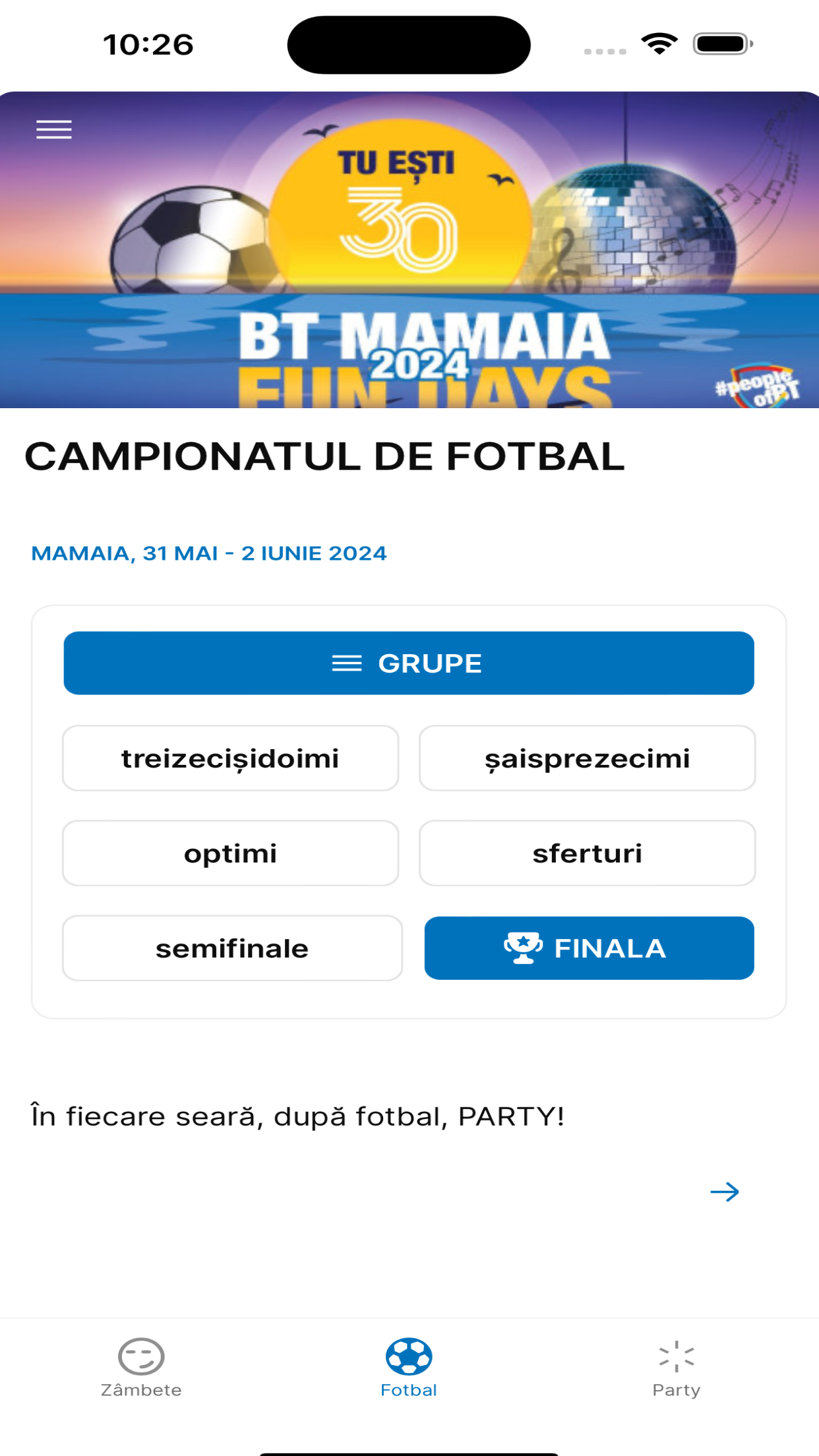Tap the blue right arrow icon
This screenshot has width=819, height=1456.
point(725,1192)
